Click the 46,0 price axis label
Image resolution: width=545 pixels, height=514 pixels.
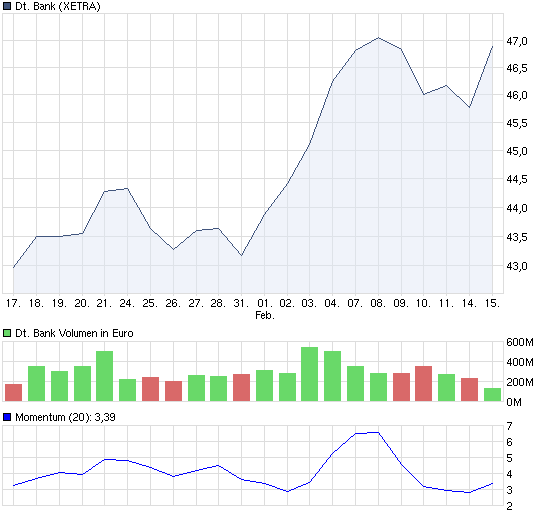coord(517,95)
